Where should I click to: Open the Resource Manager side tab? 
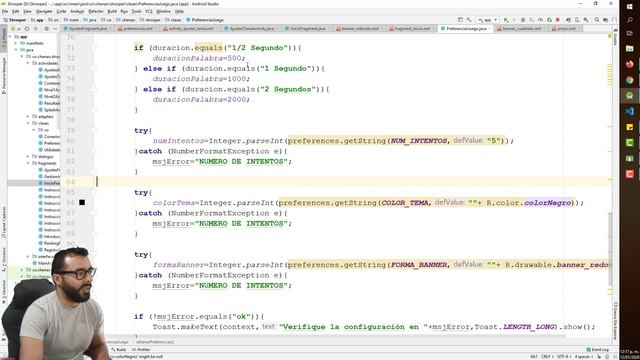[x=4, y=76]
